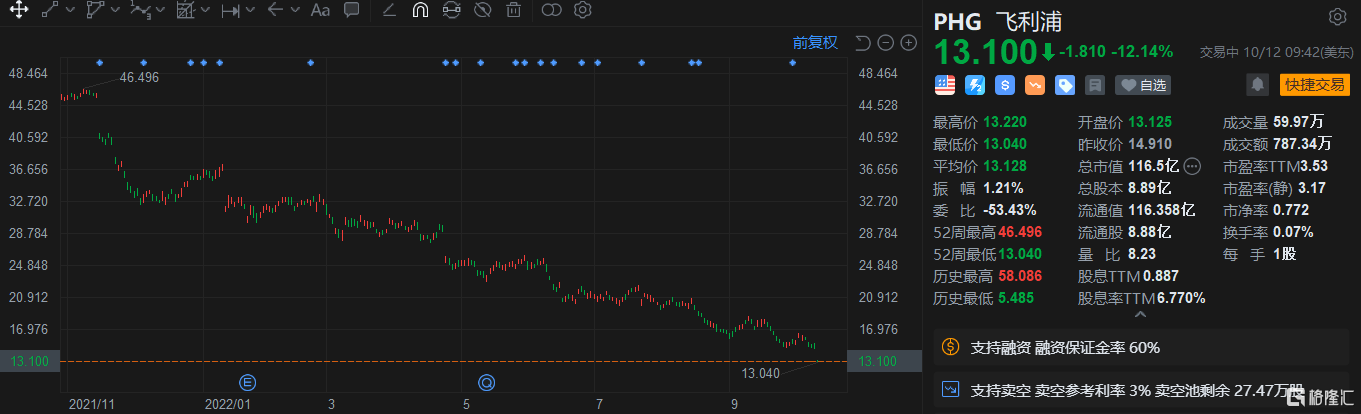
Task: Toggle the magnet snap mode
Action: tap(420, 10)
